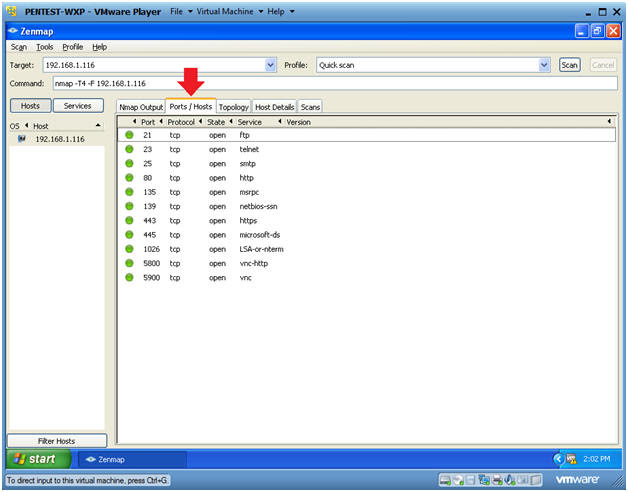
Task: Click the green status icon on microsoft-ds row
Action: (x=129, y=234)
